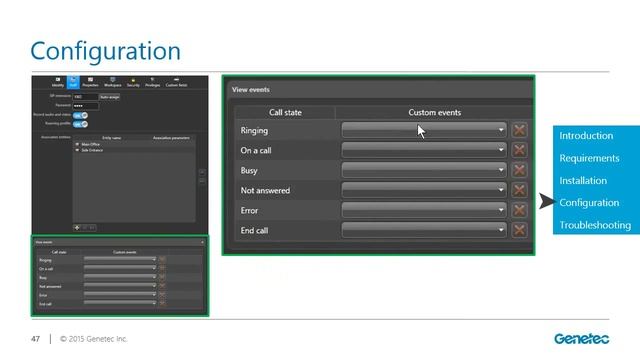Open End call dropdown in small View events panel
The height and width of the screenshot is (360, 640).
(x=120, y=303)
